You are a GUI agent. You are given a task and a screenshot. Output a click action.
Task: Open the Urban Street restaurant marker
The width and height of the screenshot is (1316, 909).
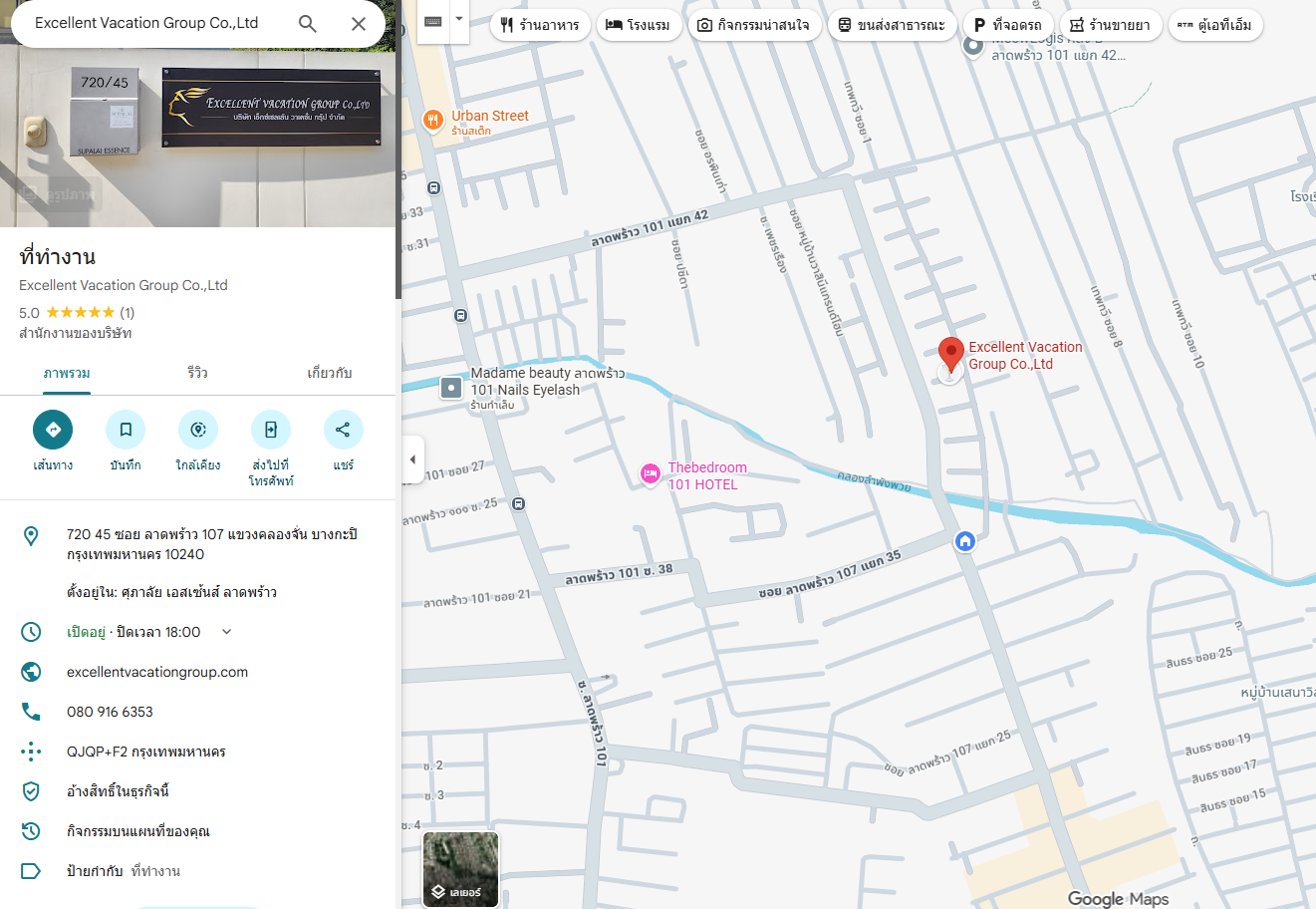coord(432,121)
